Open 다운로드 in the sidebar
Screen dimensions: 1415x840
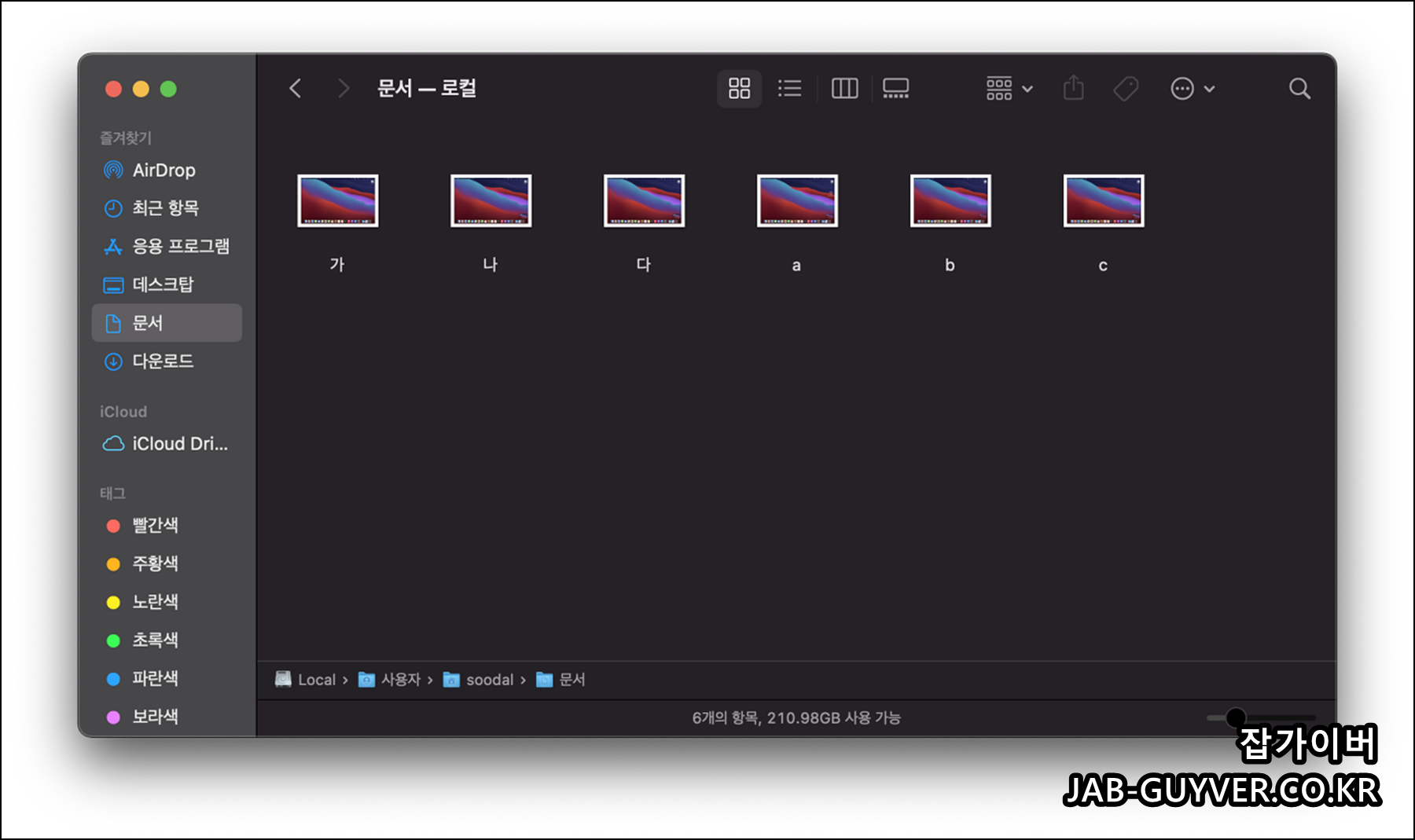pyautogui.click(x=167, y=361)
